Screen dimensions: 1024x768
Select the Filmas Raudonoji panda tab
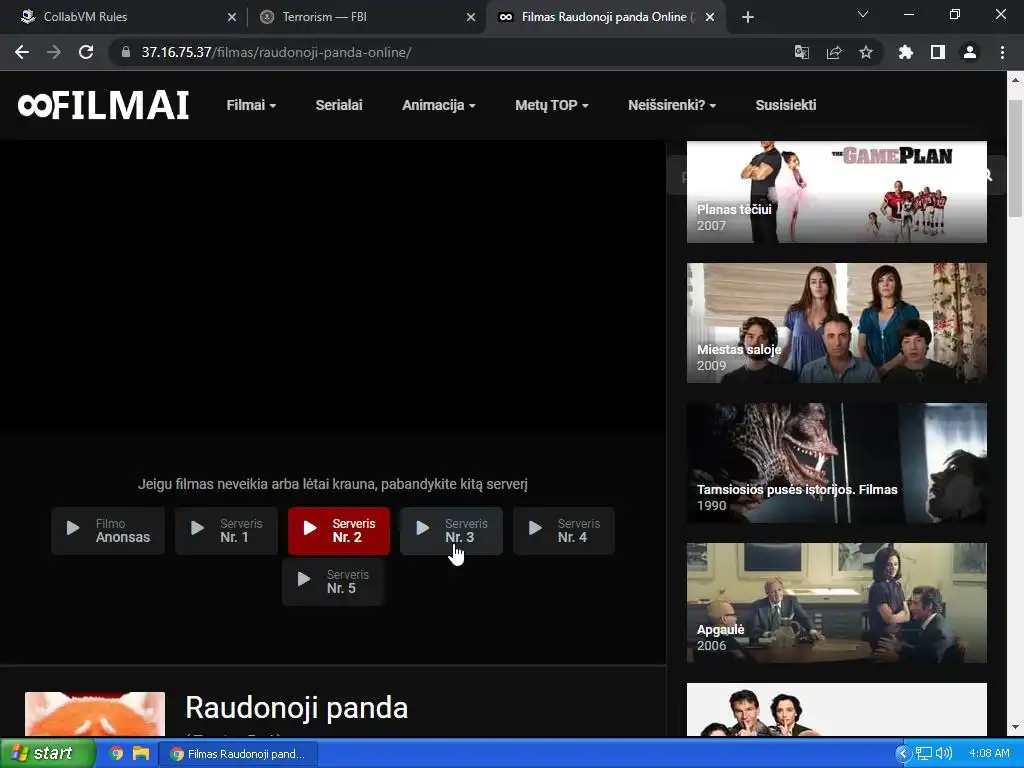click(604, 17)
